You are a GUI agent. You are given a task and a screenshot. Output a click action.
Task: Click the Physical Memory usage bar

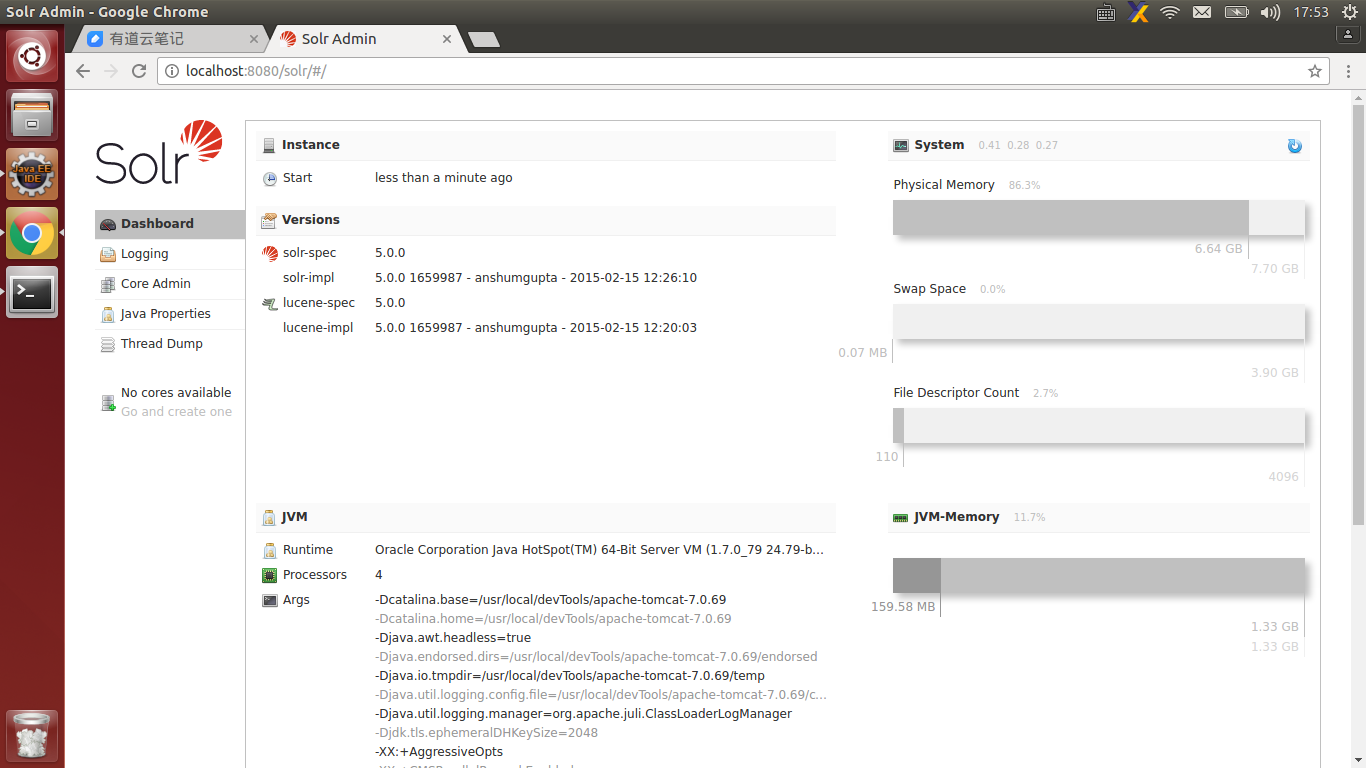click(1099, 217)
